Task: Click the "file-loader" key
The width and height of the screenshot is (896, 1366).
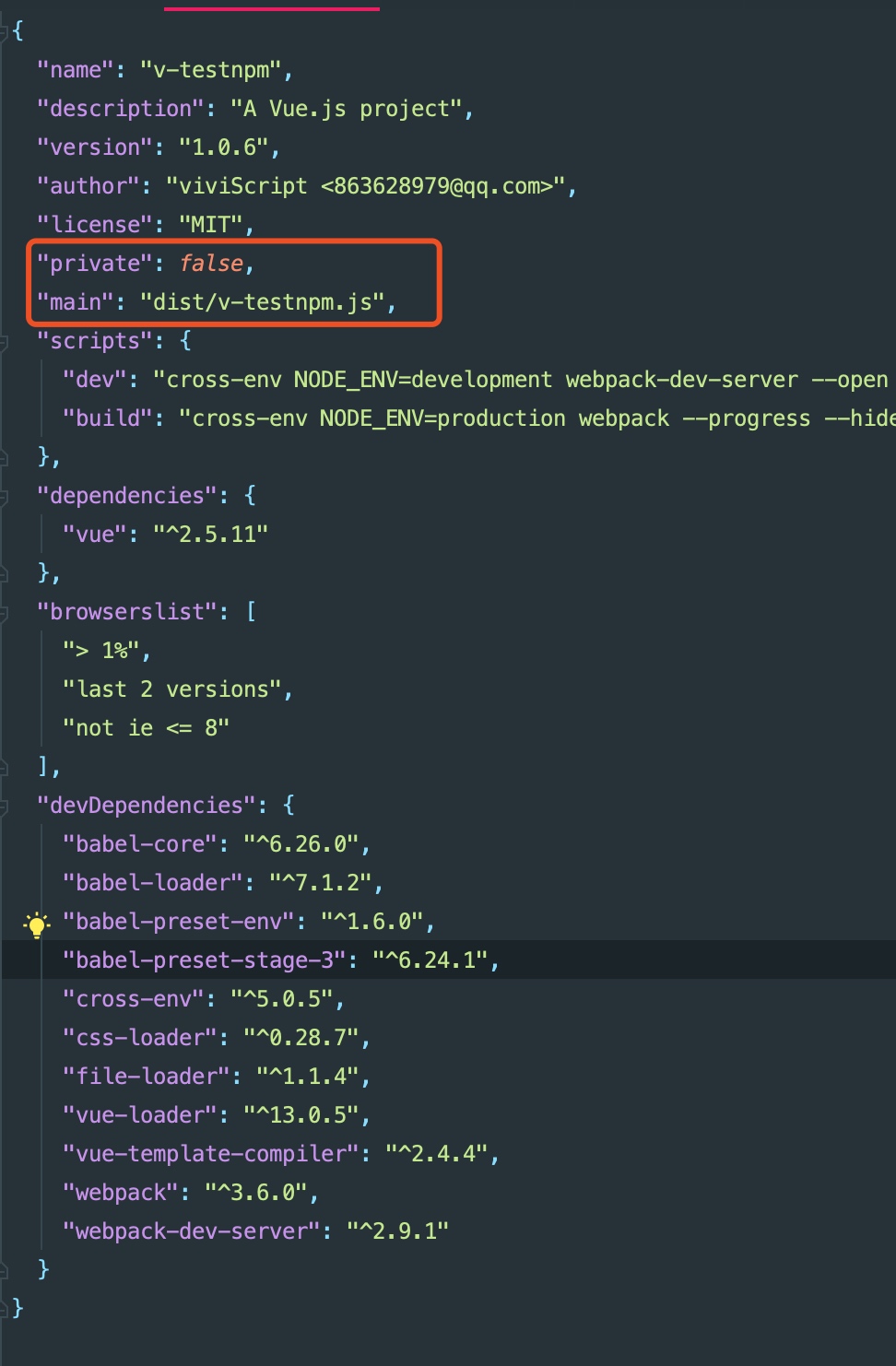Action: [147, 1077]
